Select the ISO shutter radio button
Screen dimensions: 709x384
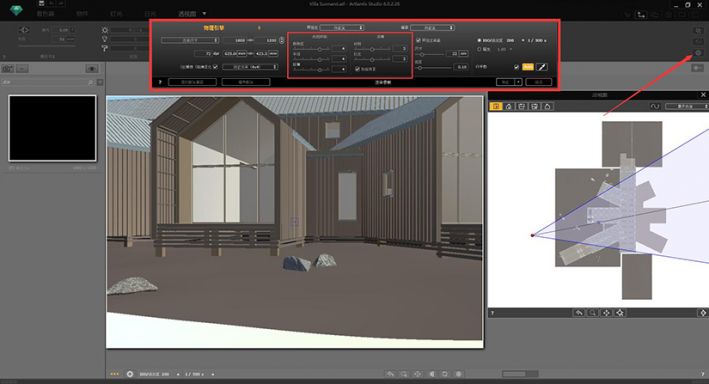[479, 40]
